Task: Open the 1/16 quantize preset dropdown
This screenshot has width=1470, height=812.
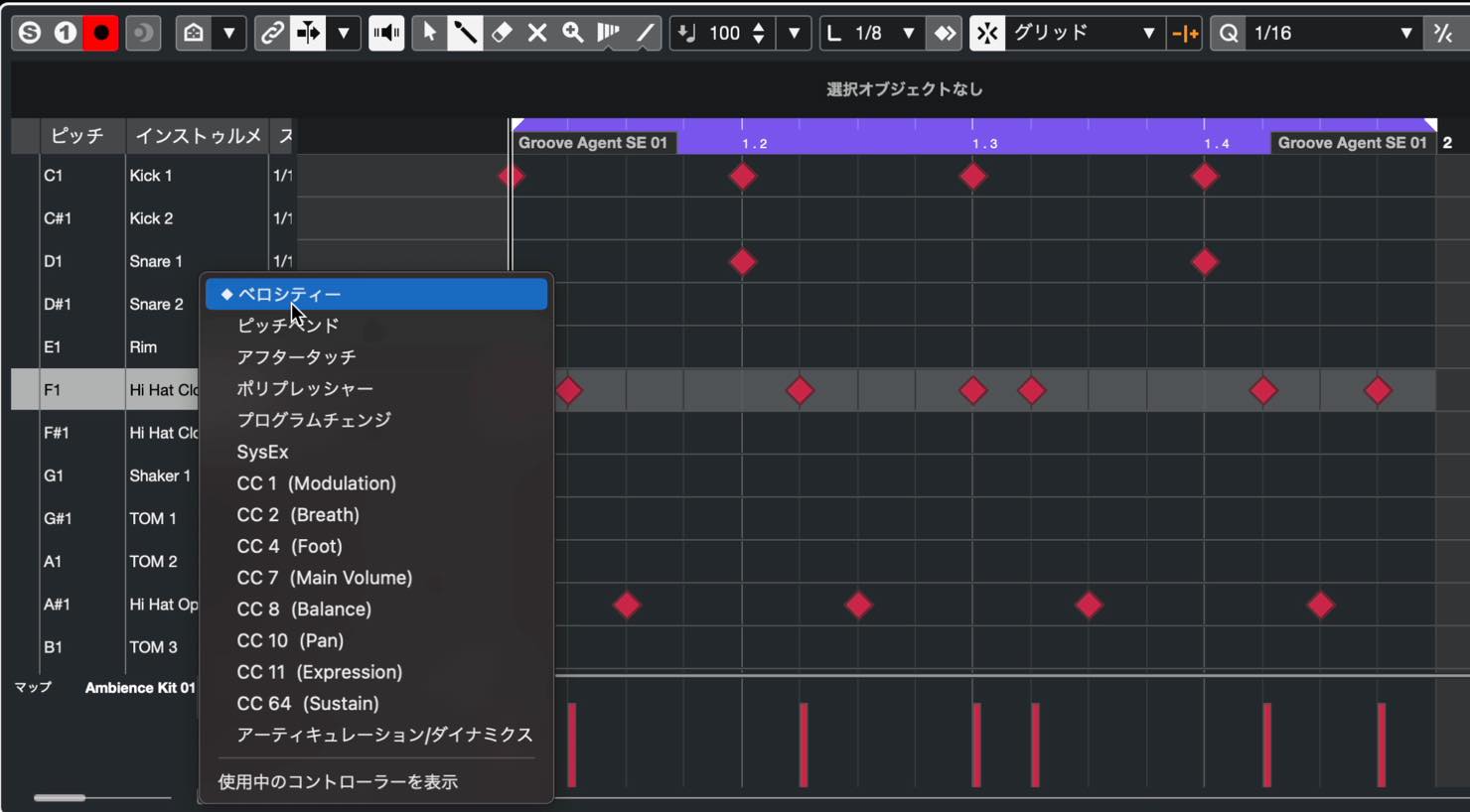Action: point(1334,33)
